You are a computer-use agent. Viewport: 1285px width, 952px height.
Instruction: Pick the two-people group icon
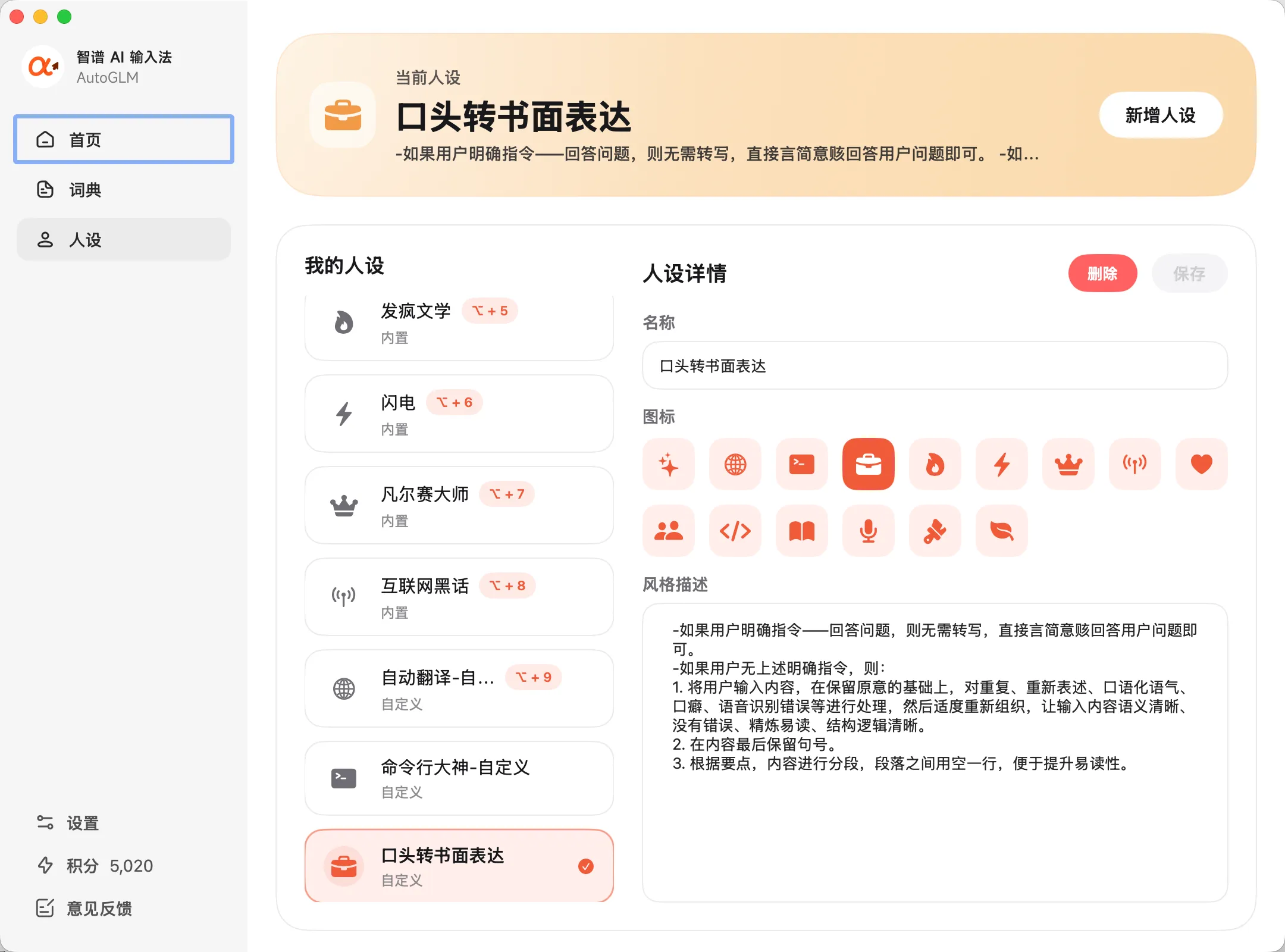pyautogui.click(x=668, y=531)
